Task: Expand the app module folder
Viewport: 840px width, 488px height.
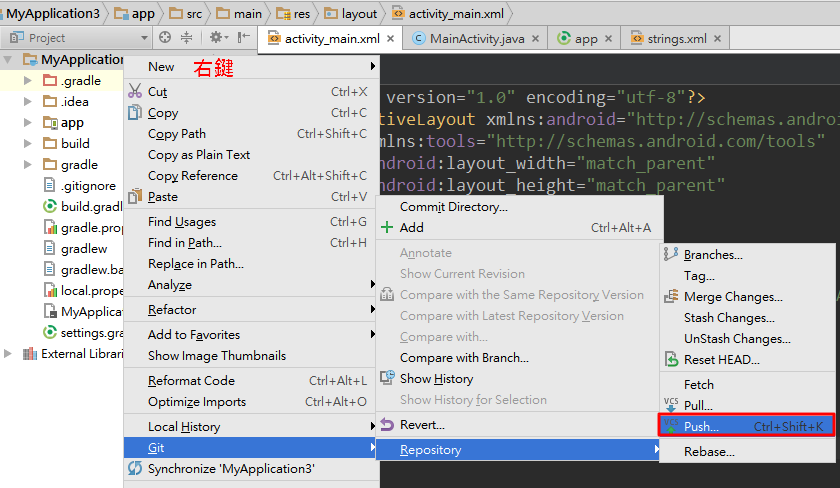Action: click(x=27, y=122)
